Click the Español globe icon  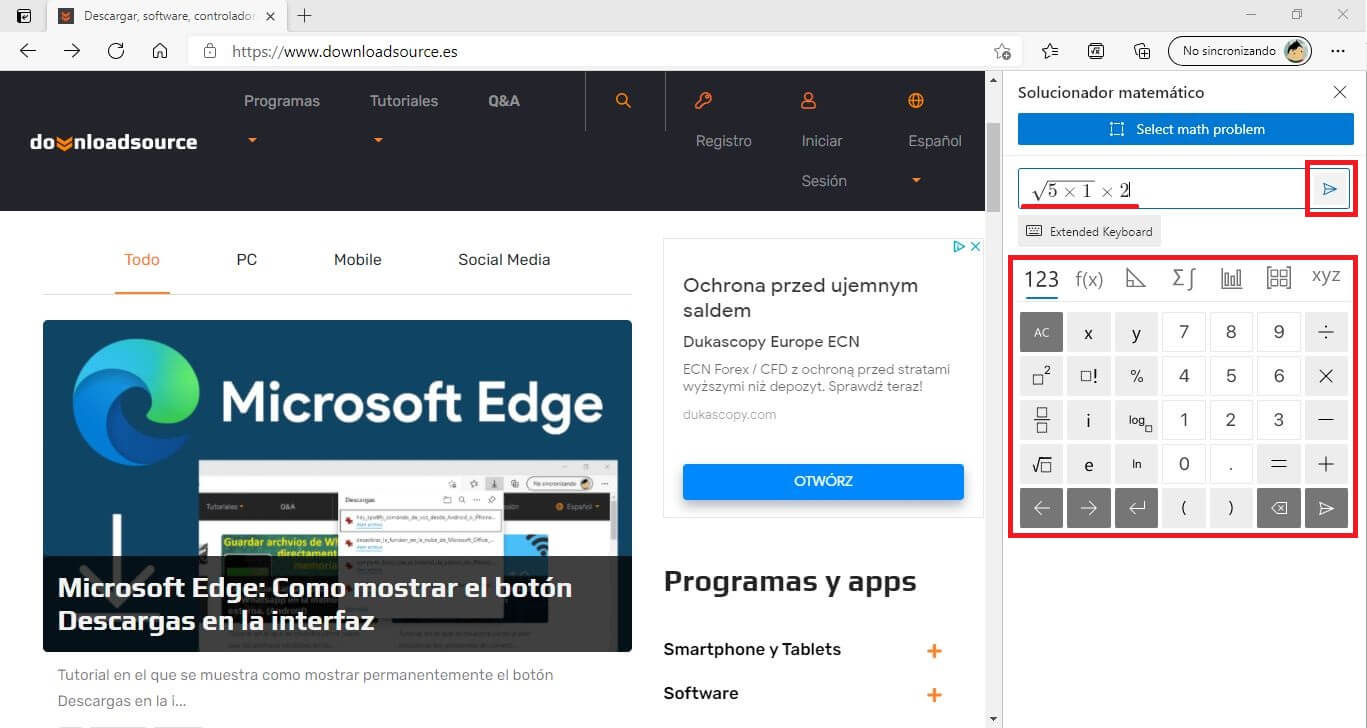click(x=915, y=101)
